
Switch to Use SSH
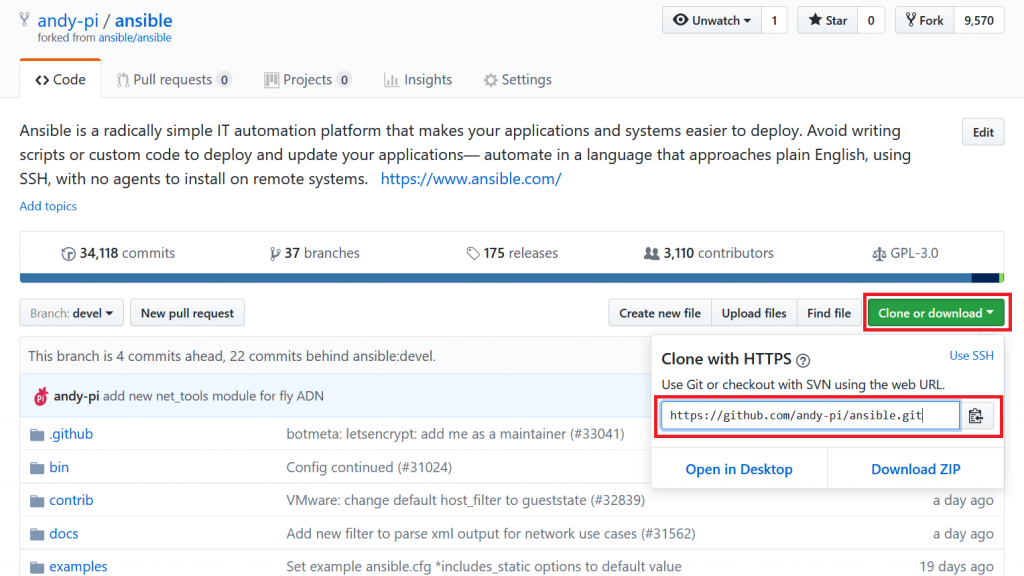[971, 355]
